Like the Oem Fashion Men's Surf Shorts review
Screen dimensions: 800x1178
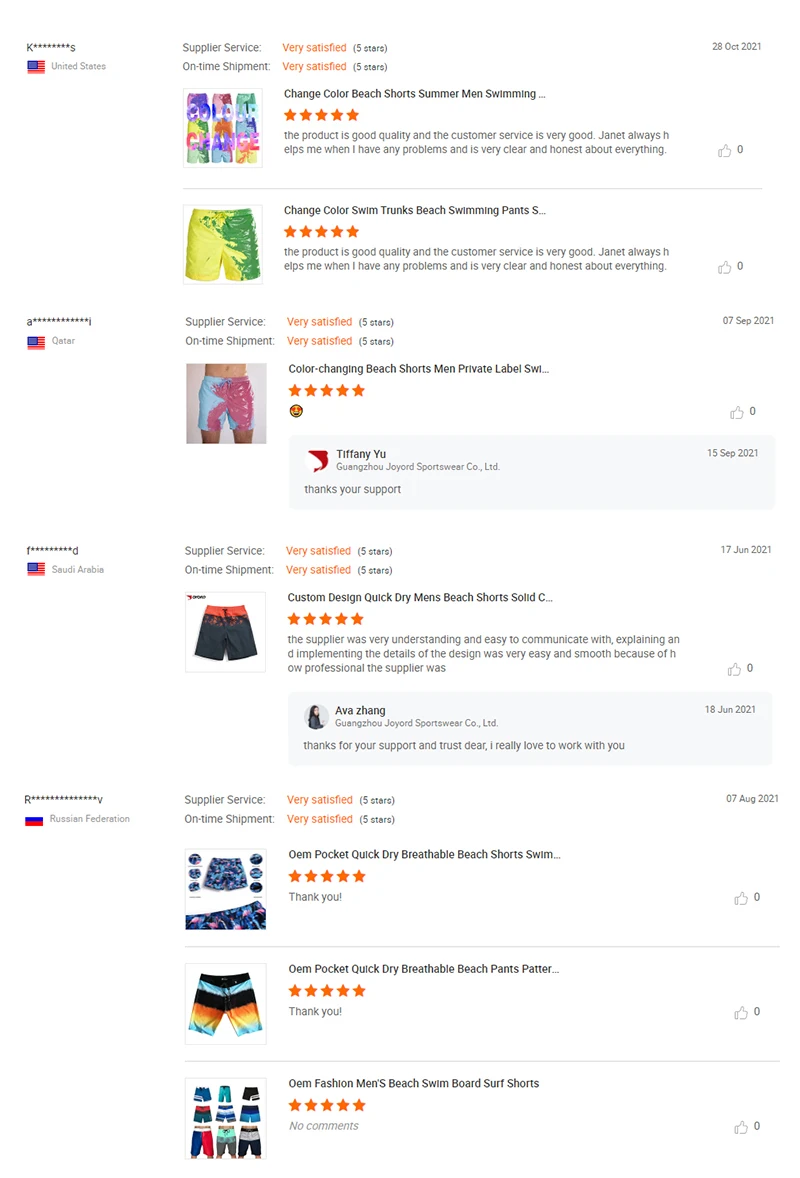tap(741, 1127)
